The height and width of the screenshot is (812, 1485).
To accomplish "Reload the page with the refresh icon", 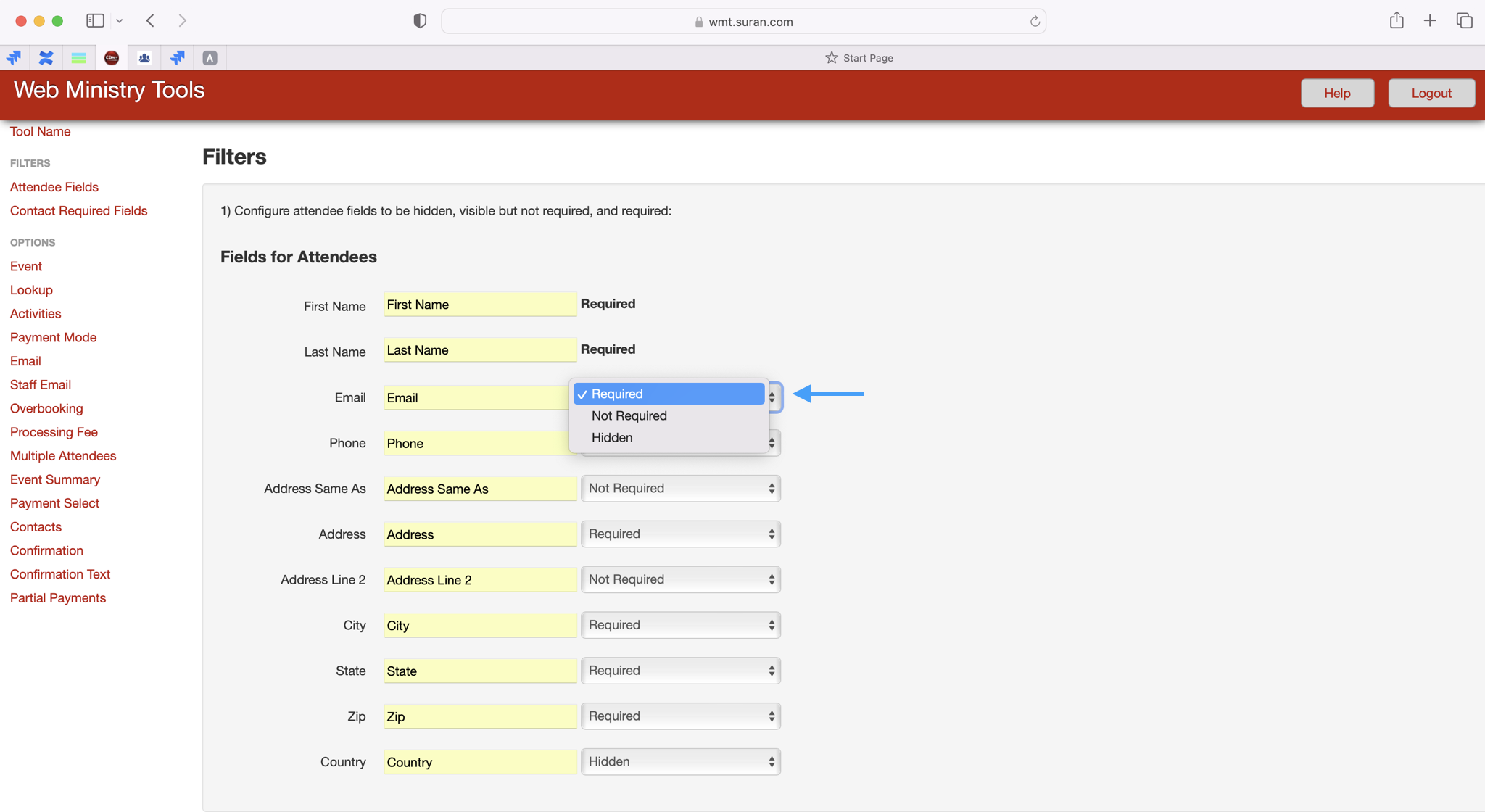I will click(1035, 22).
